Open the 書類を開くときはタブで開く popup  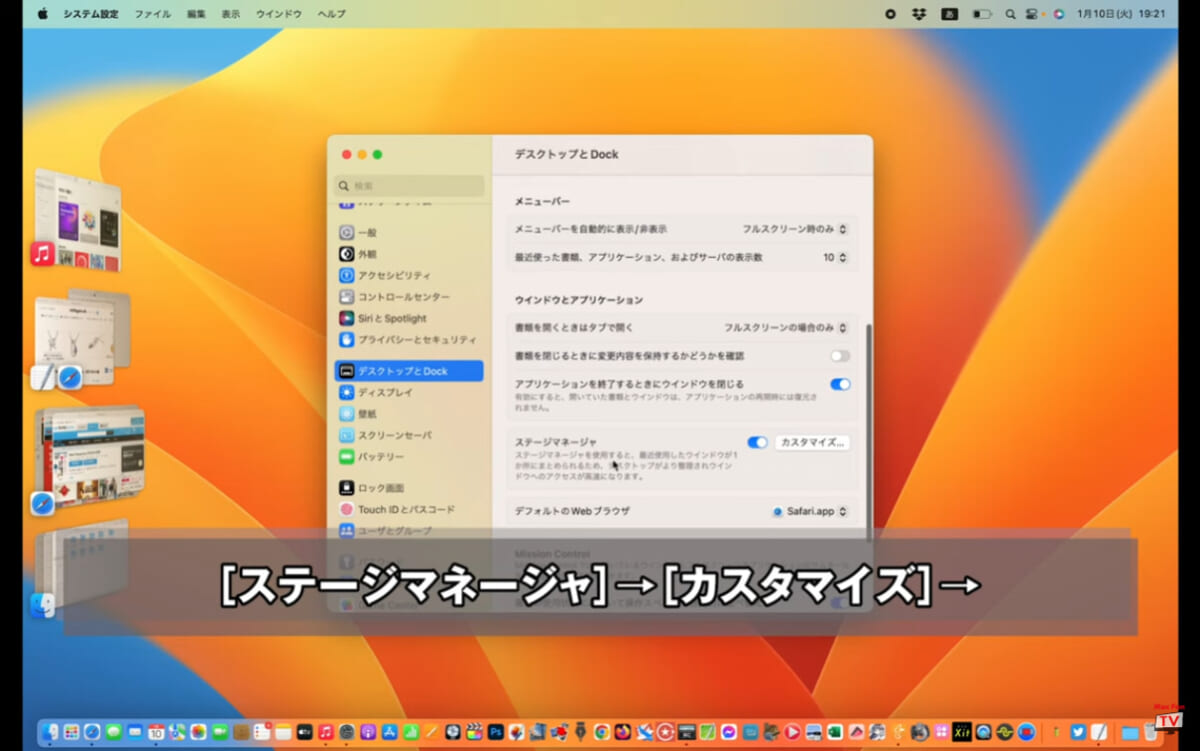(x=786, y=327)
